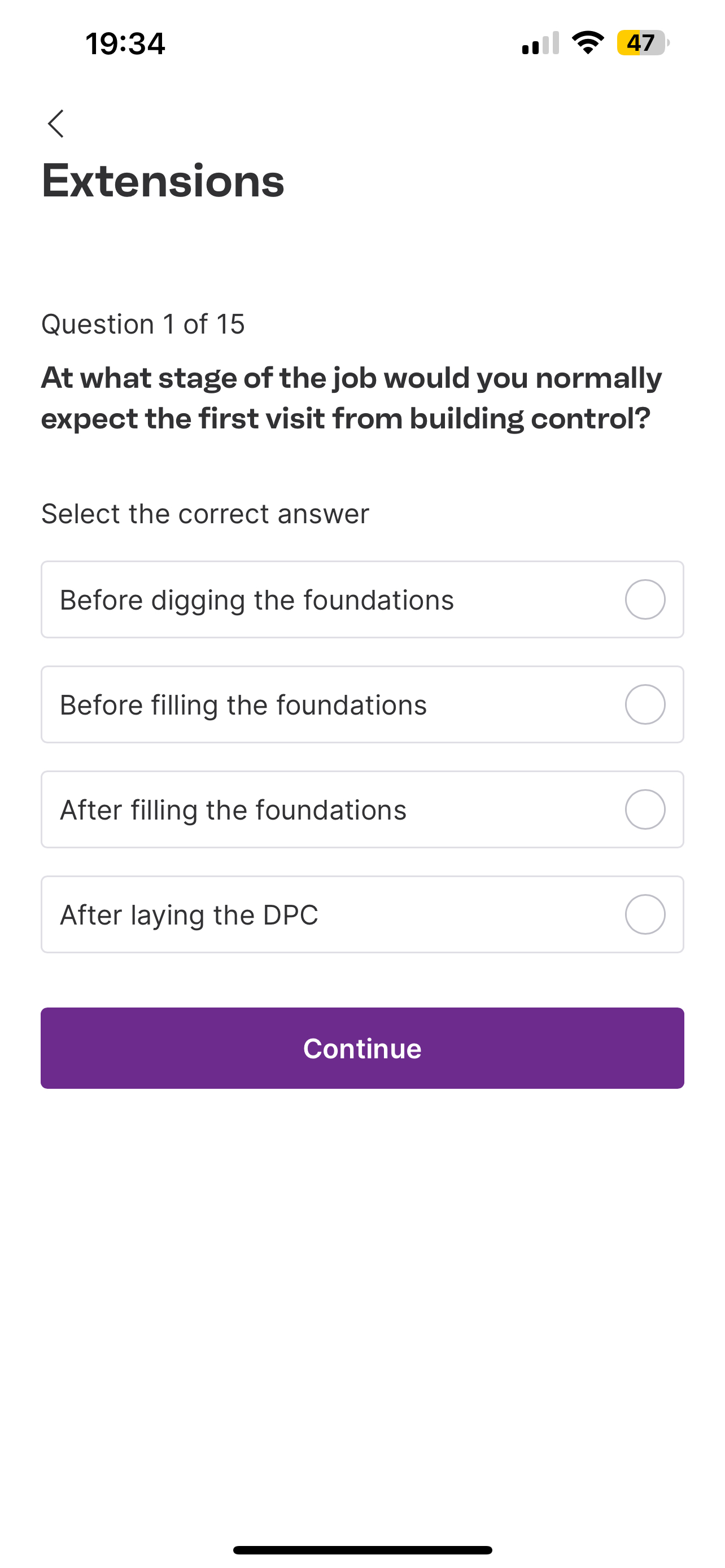Select 'After laying the DPC'
Viewport: 725px width, 1568px height.
click(x=362, y=914)
